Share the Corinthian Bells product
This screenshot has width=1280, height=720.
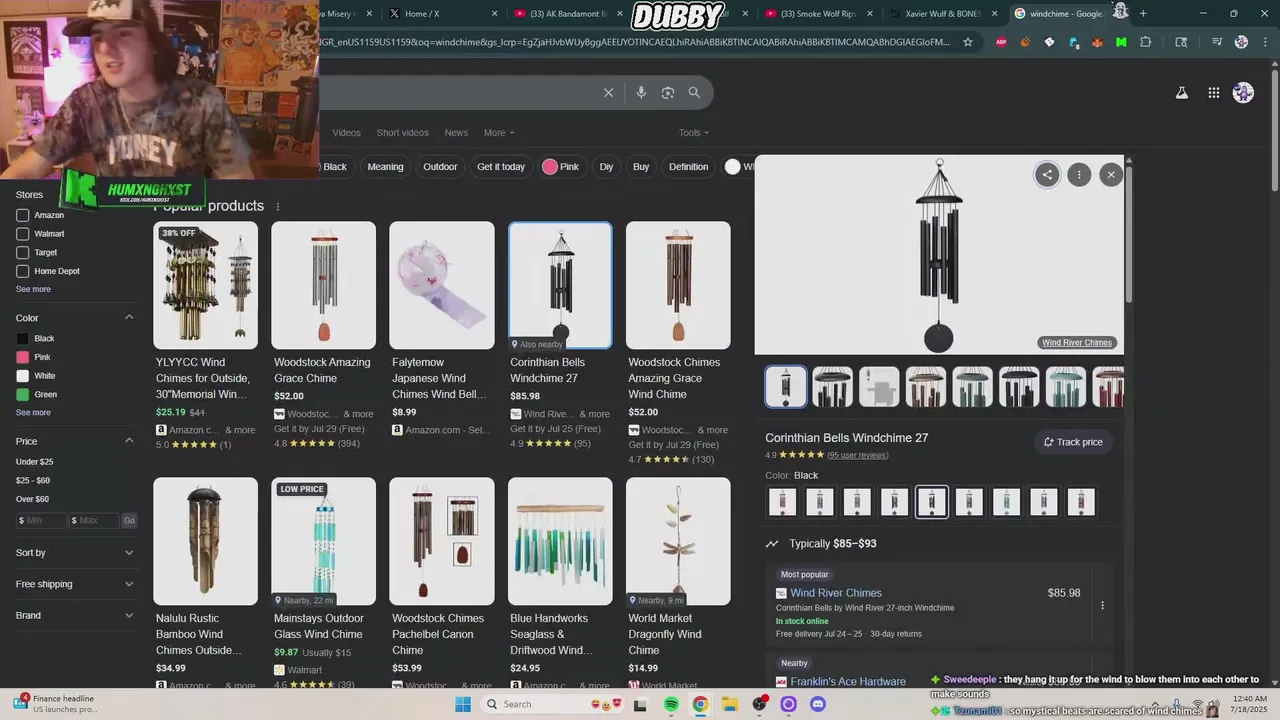1047,175
